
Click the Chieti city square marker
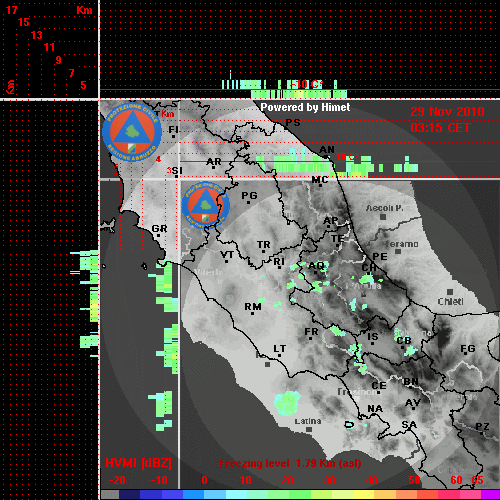point(450,292)
